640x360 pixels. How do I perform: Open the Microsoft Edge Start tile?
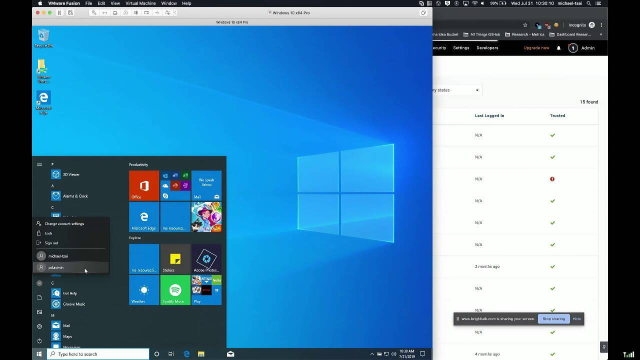click(144, 217)
